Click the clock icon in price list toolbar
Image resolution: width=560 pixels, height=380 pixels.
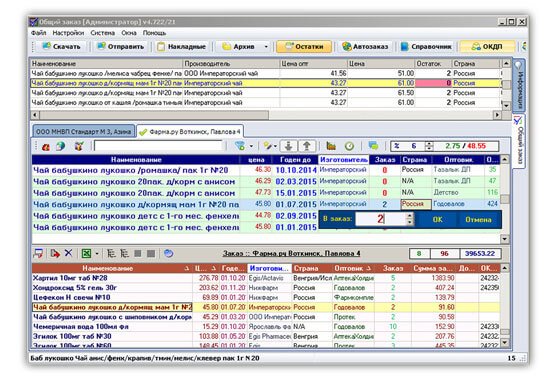pos(349,146)
